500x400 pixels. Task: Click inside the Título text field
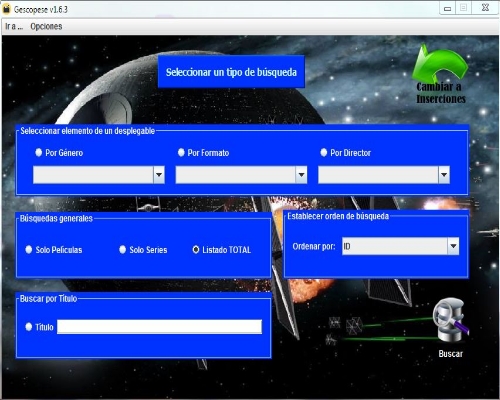click(x=159, y=327)
